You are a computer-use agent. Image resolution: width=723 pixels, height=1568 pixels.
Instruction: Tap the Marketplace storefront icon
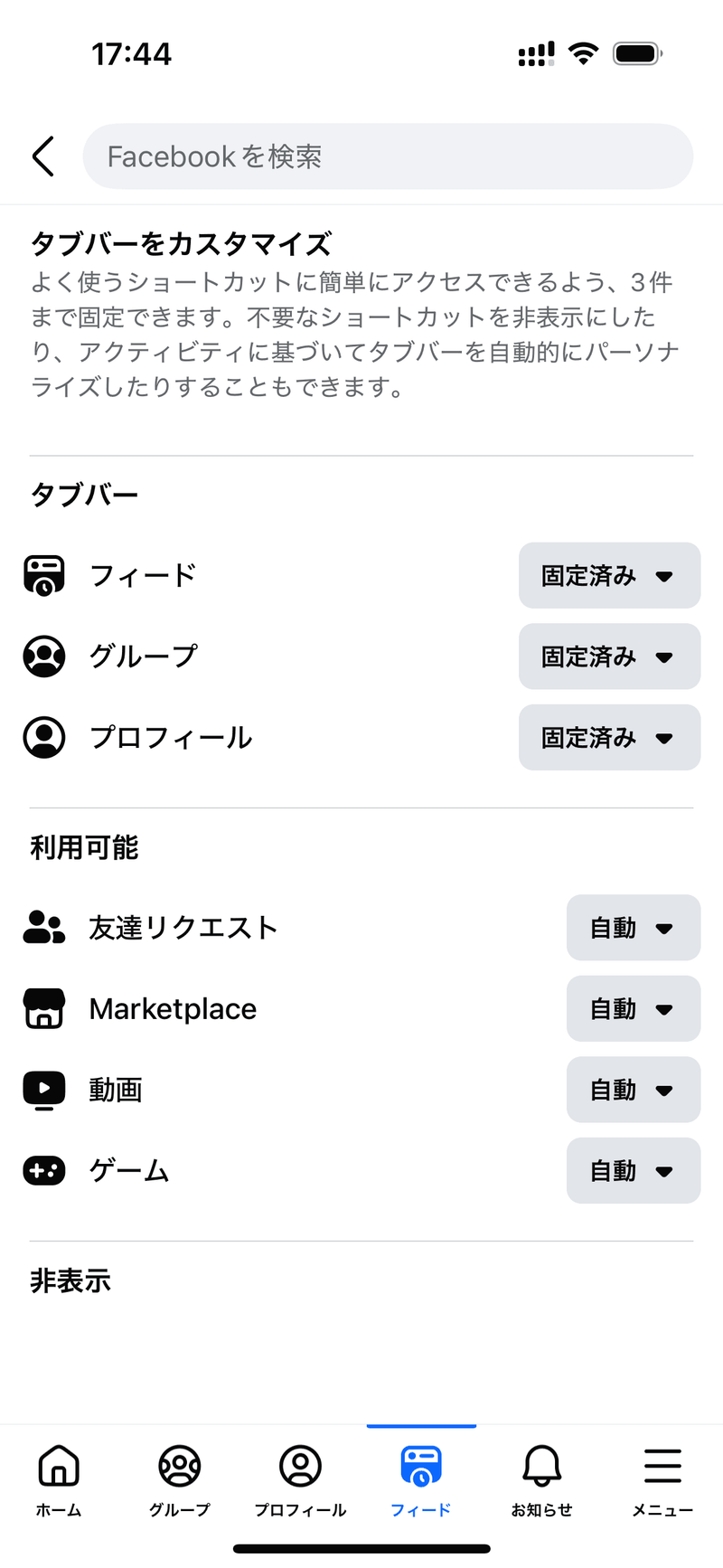44,1008
